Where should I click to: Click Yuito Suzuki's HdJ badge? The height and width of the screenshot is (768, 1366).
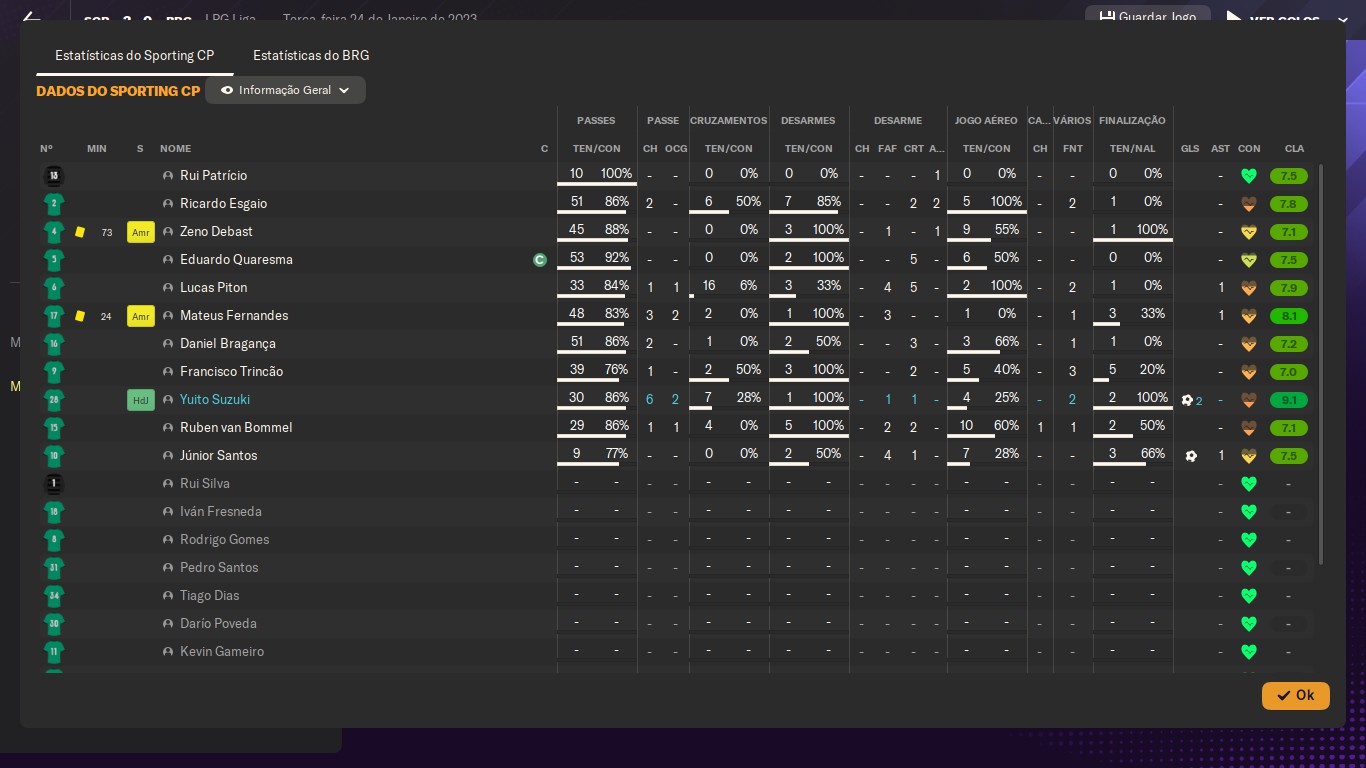point(141,400)
